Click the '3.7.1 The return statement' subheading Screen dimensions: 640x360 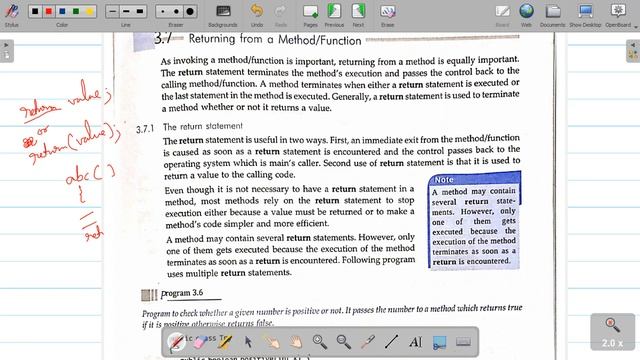[189, 127]
